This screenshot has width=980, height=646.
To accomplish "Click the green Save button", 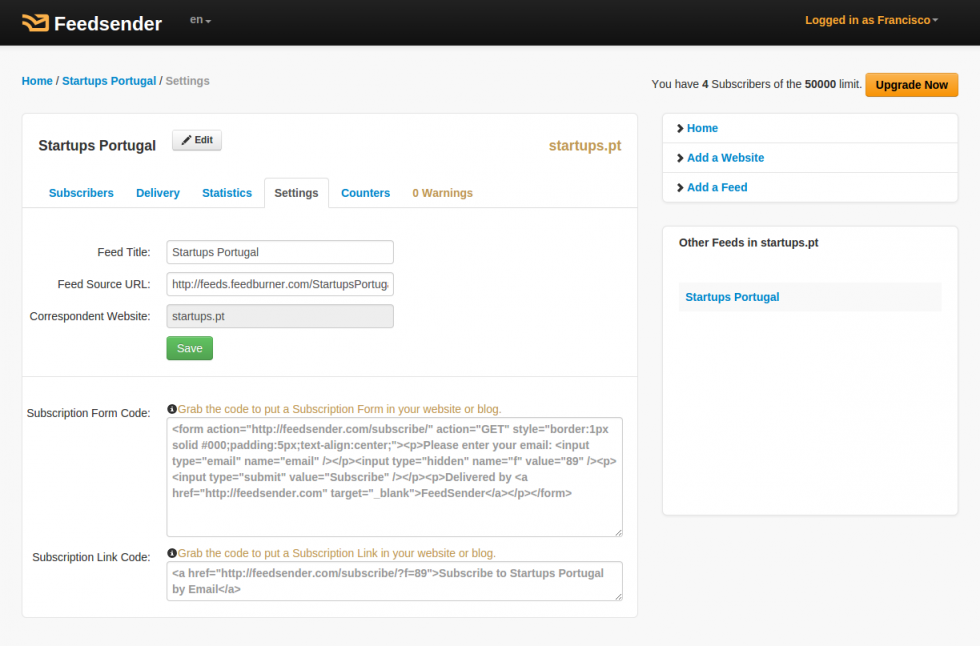I will [189, 348].
